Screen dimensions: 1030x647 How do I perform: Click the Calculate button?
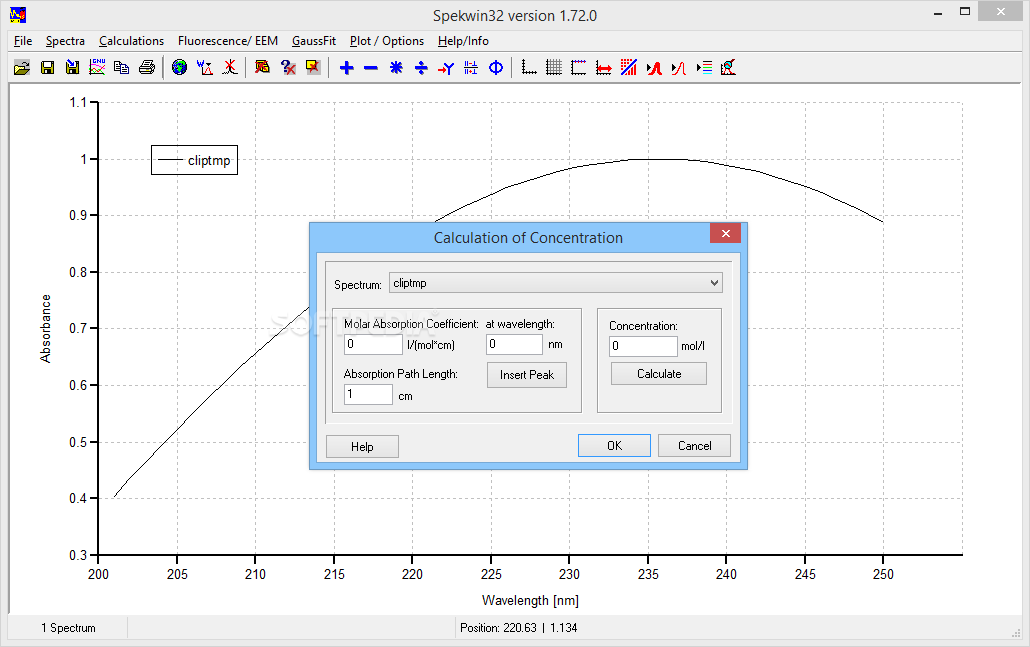(659, 374)
